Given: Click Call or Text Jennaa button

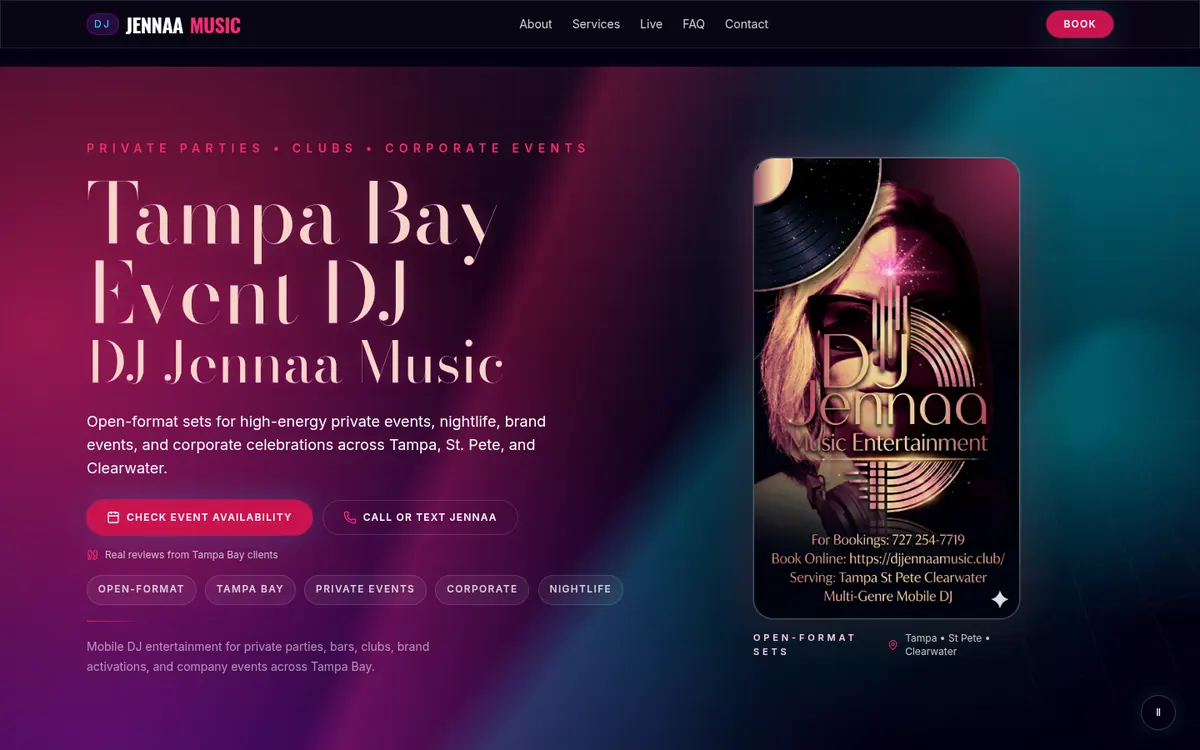Looking at the screenshot, I should (x=420, y=517).
